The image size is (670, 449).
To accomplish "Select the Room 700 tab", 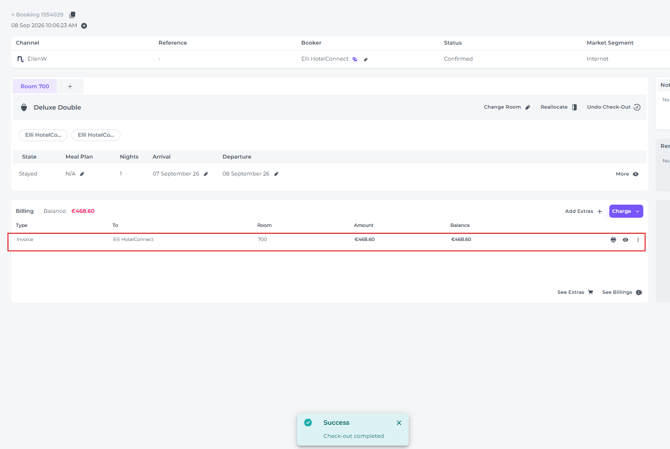I will coord(35,86).
